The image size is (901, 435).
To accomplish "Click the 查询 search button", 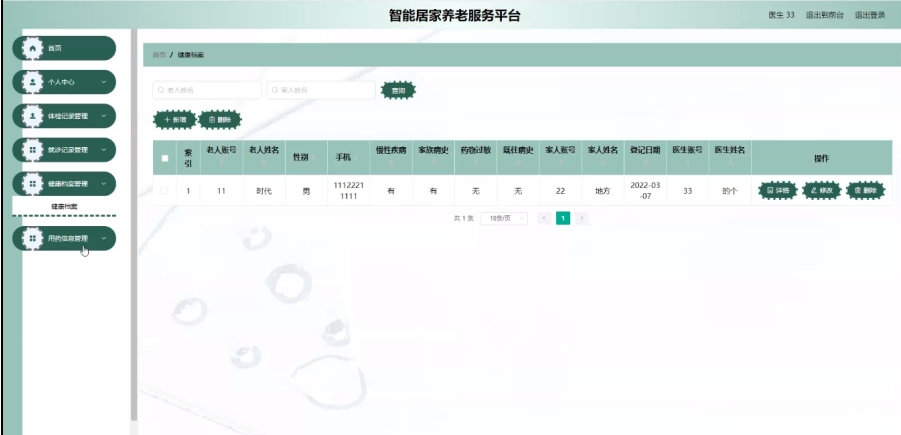I will pyautogui.click(x=398, y=90).
